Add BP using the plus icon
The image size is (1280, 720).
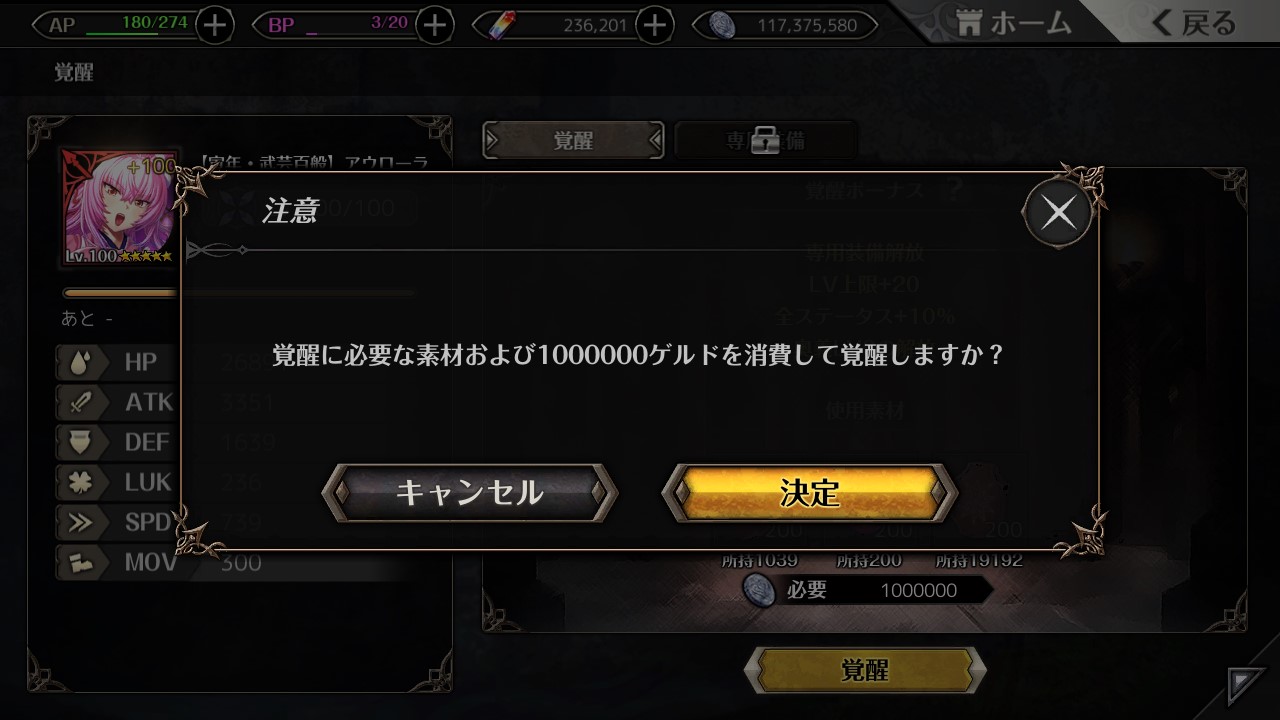click(x=434, y=25)
